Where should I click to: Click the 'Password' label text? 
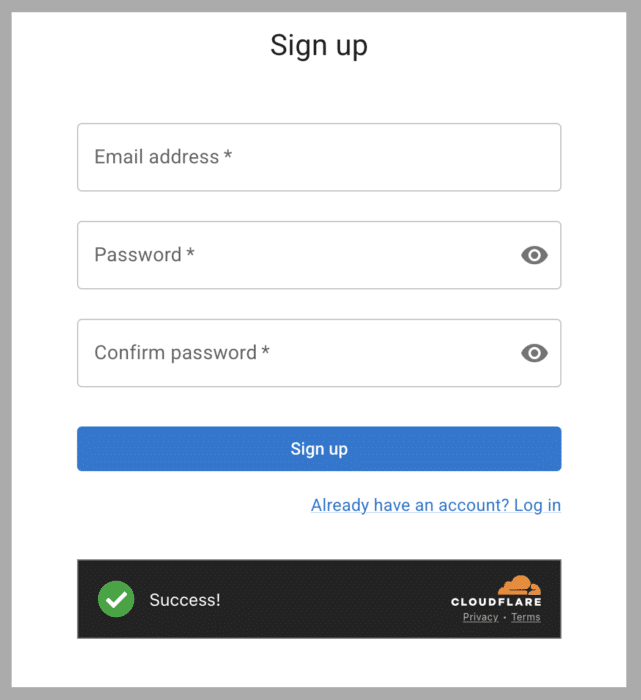pyautogui.click(x=137, y=255)
